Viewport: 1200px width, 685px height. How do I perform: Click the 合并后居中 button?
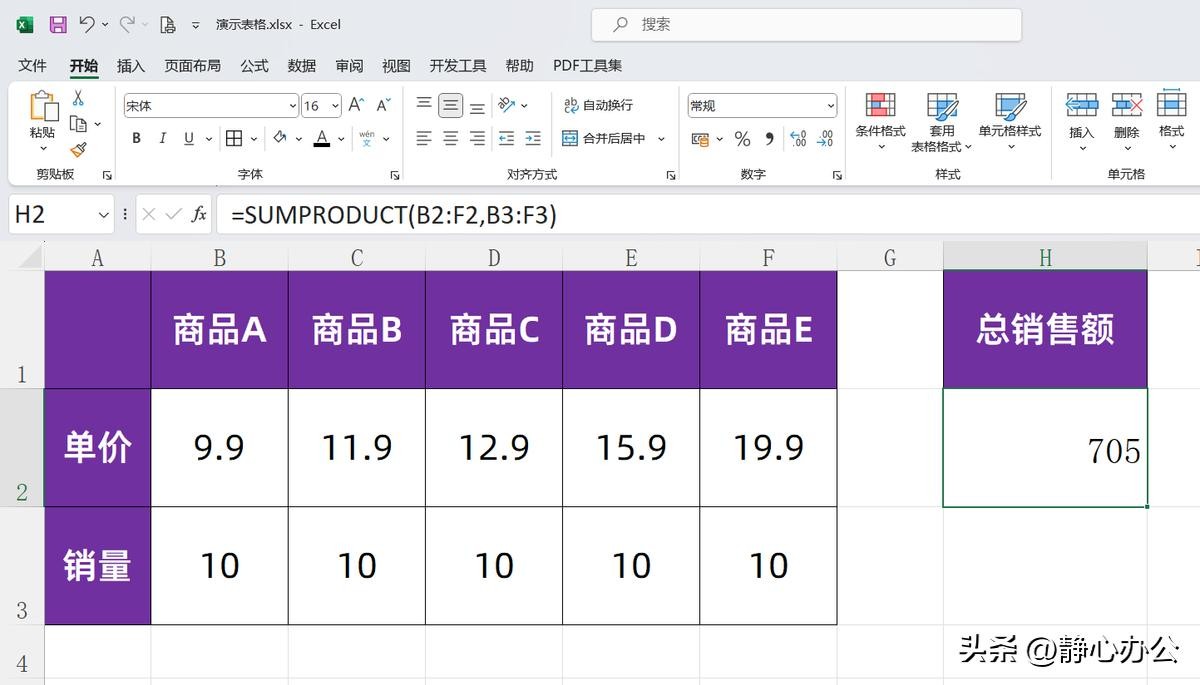(x=605, y=139)
